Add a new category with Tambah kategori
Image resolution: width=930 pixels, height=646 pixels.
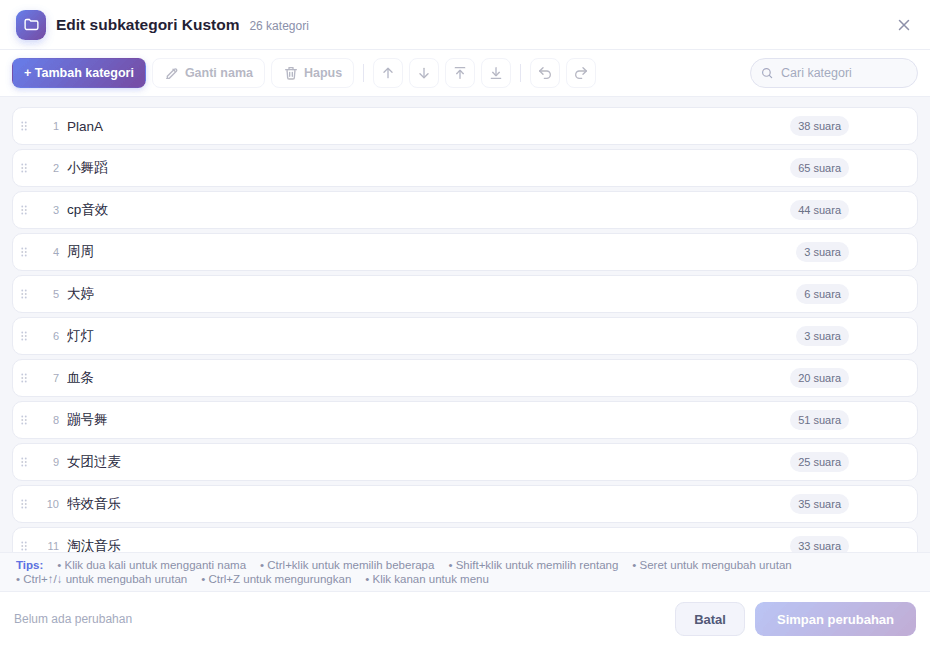tap(79, 73)
